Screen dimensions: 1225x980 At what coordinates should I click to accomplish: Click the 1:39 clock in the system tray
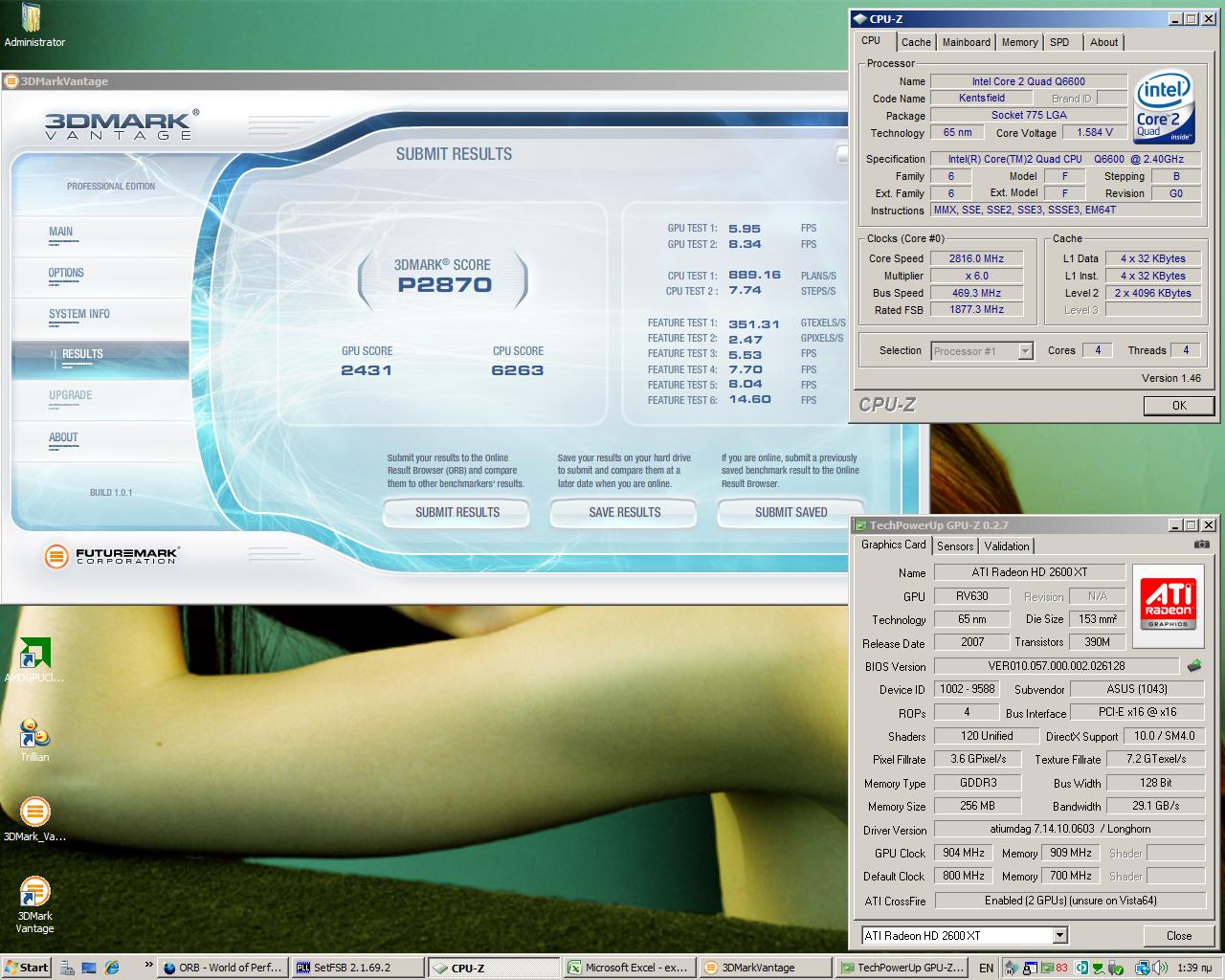[1193, 968]
